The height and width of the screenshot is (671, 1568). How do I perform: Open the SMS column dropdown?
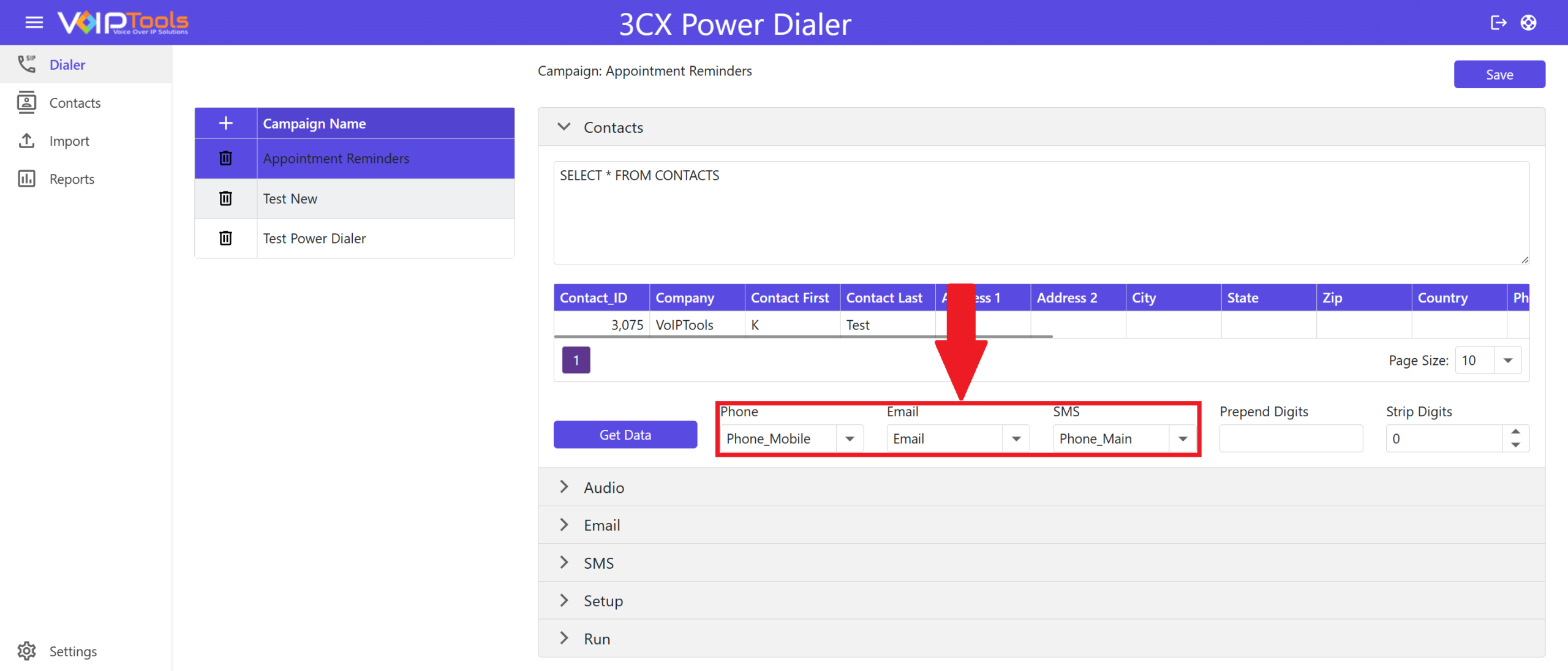pyautogui.click(x=1183, y=438)
